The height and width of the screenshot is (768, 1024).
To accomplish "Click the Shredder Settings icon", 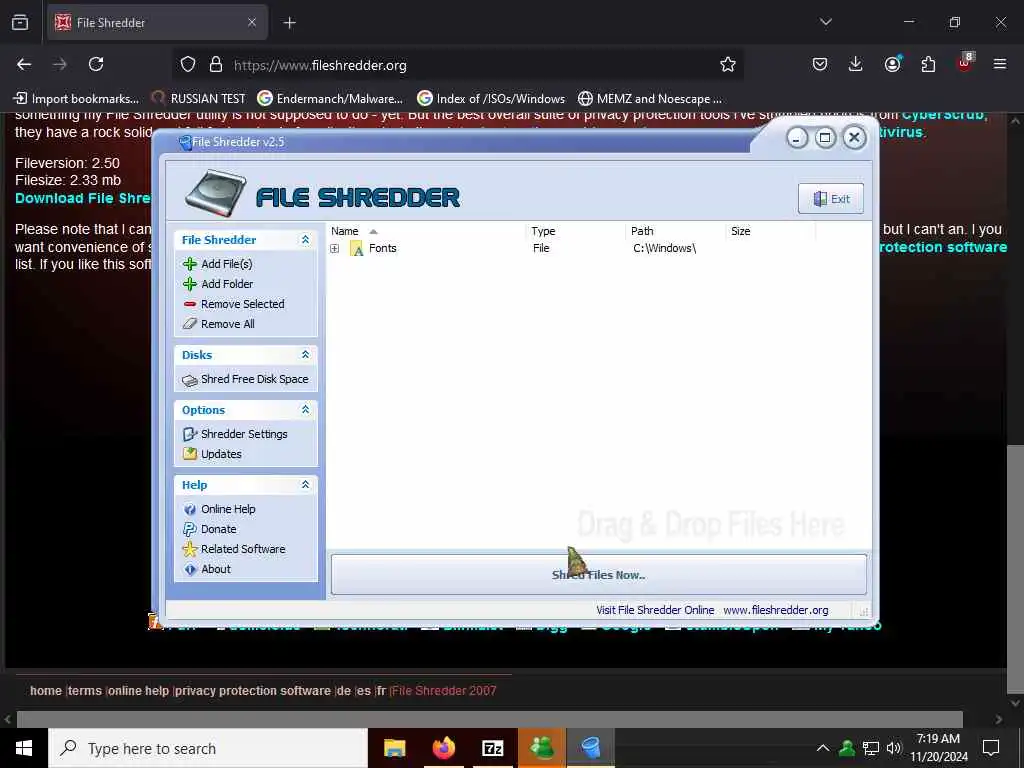I will pos(190,434).
